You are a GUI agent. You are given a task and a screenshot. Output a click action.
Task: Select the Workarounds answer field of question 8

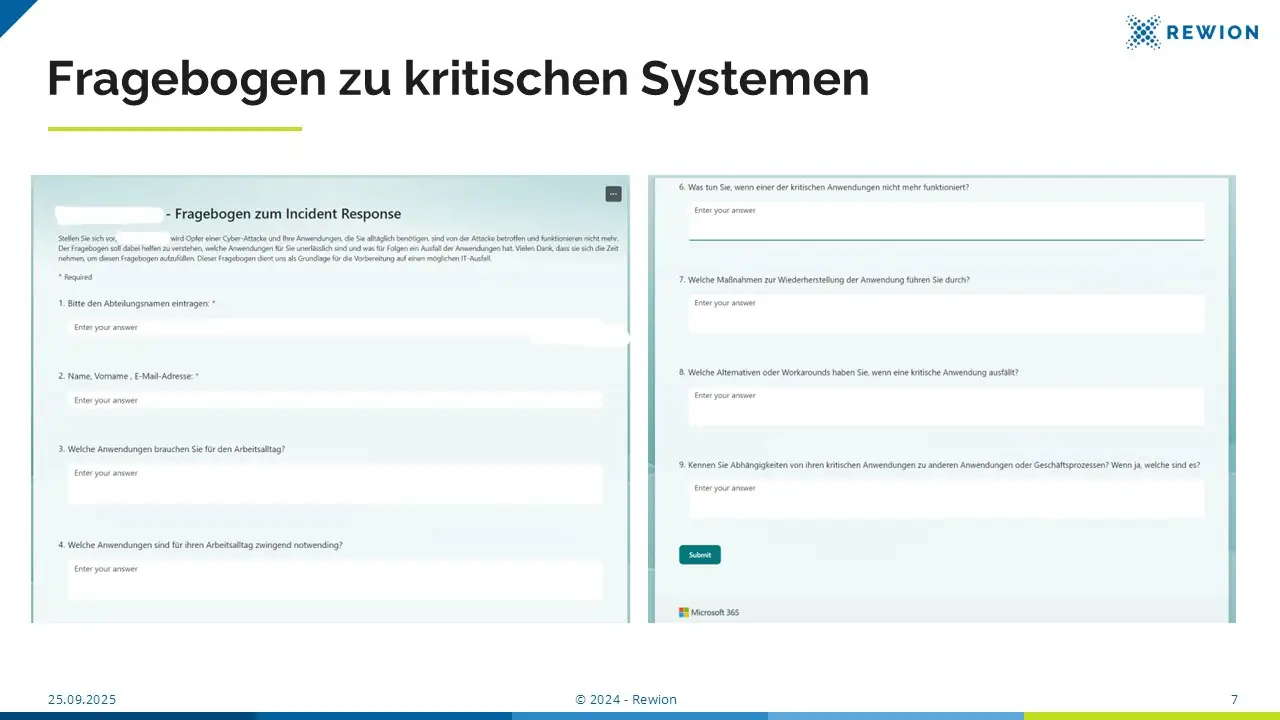[946, 406]
